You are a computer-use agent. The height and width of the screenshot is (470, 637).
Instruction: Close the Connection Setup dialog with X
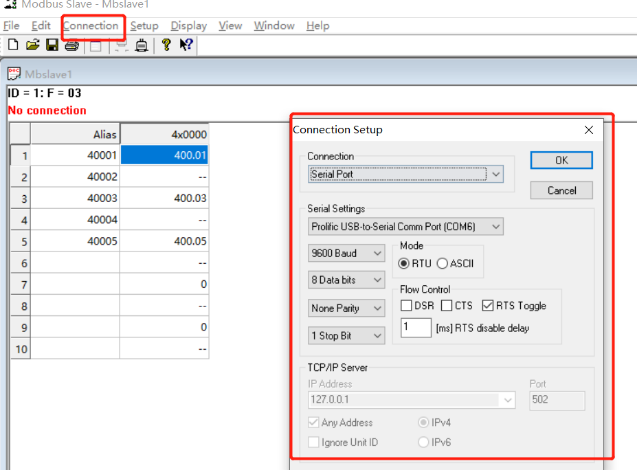point(588,130)
